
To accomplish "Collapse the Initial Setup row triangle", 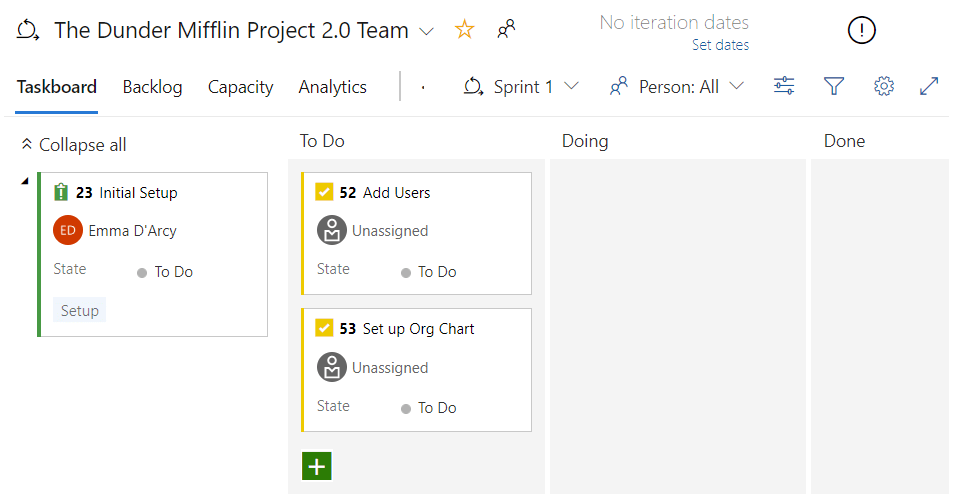I will tap(25, 181).
